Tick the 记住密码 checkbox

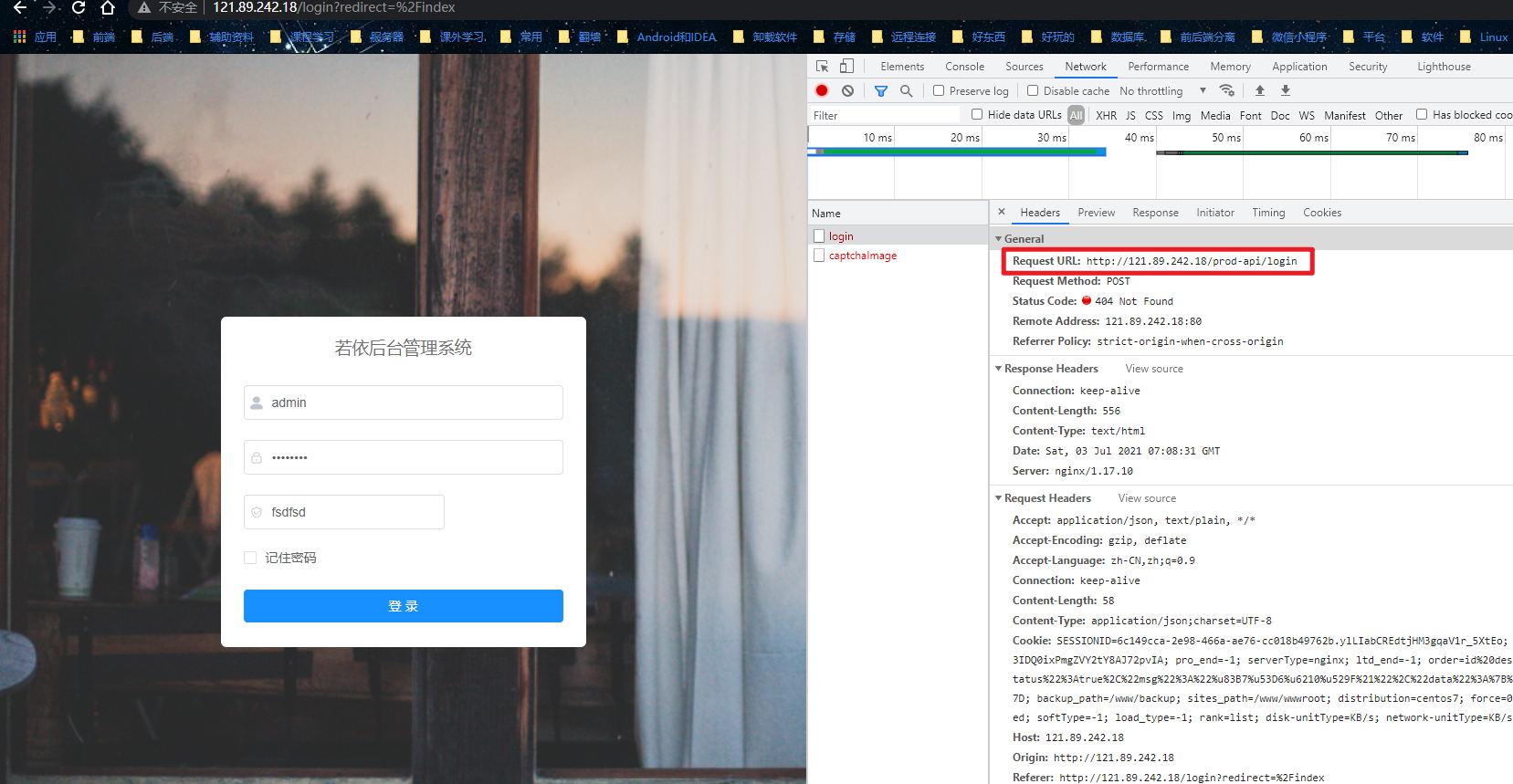(250, 558)
